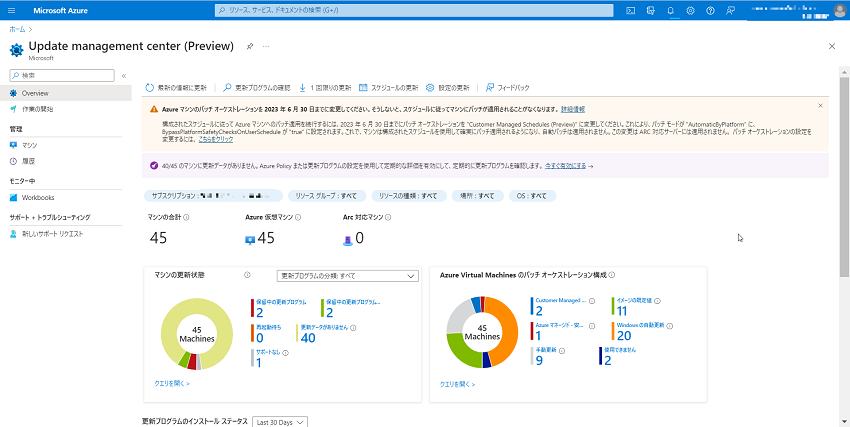Click the イメージの既定値 count 11
This screenshot has width=850, height=427.
point(622,310)
